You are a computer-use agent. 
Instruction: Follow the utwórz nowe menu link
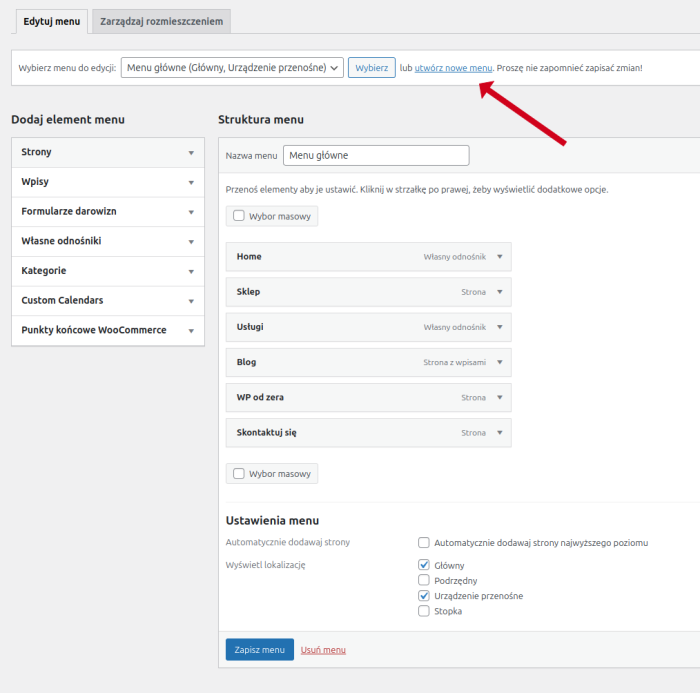(453, 68)
